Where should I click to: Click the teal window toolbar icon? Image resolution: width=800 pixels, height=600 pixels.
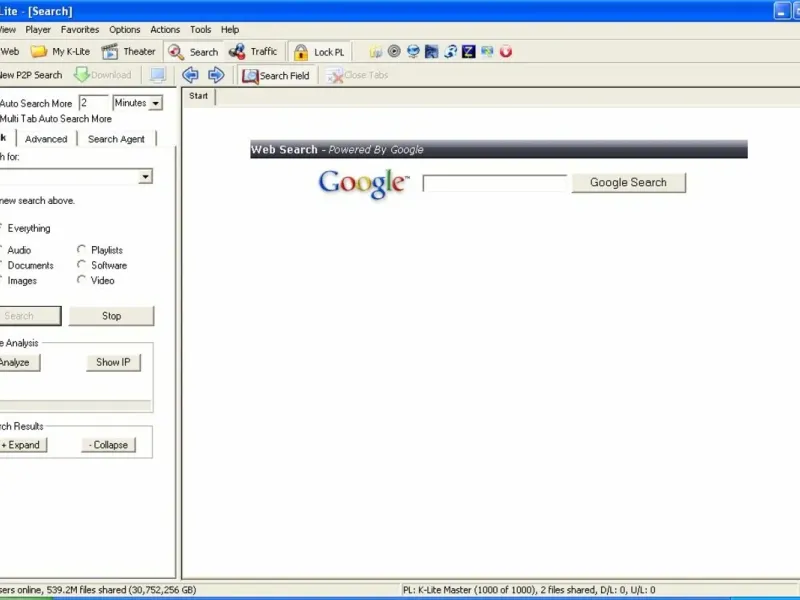pyautogui.click(x=487, y=51)
